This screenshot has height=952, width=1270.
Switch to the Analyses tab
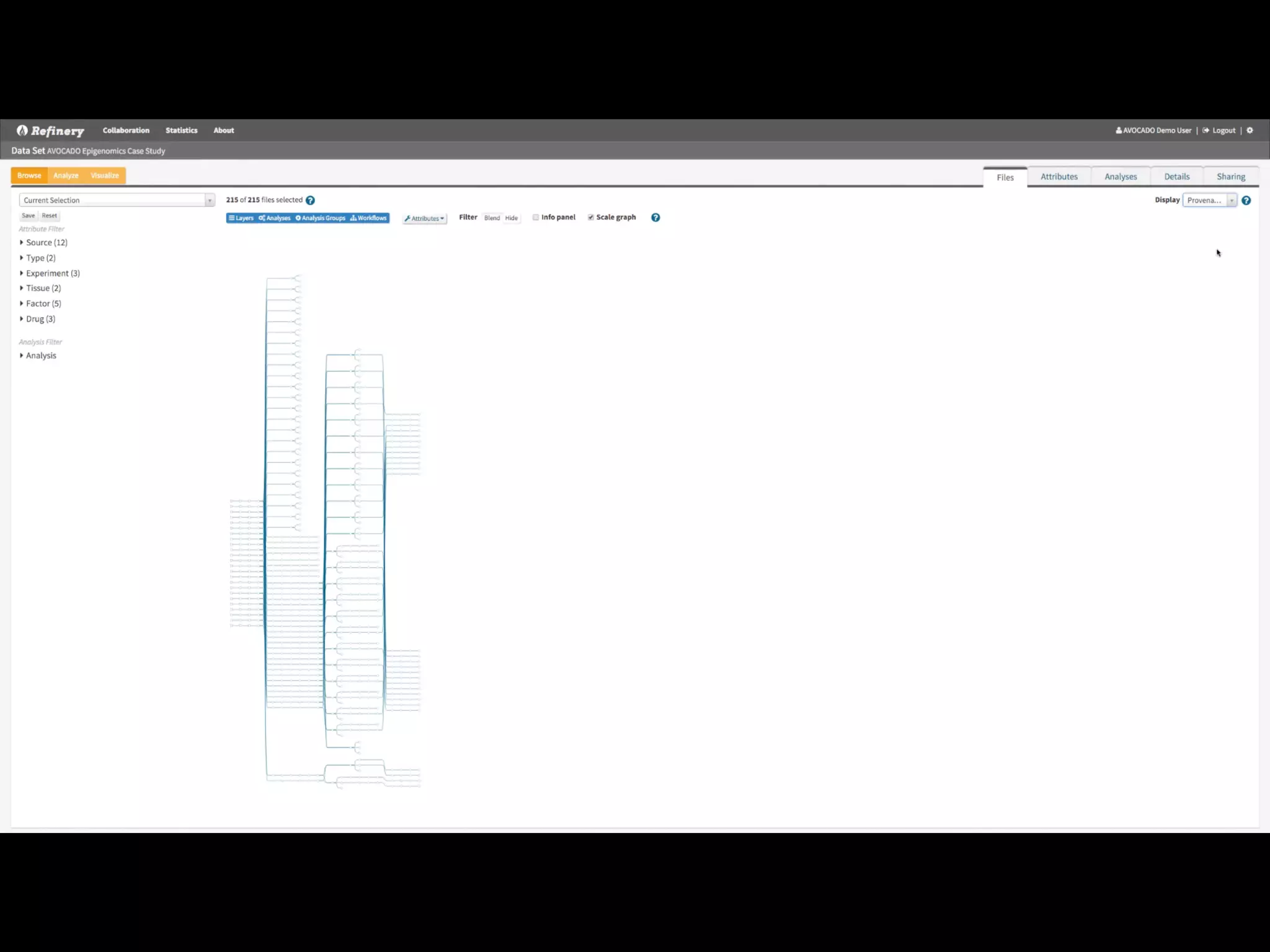[1120, 177]
